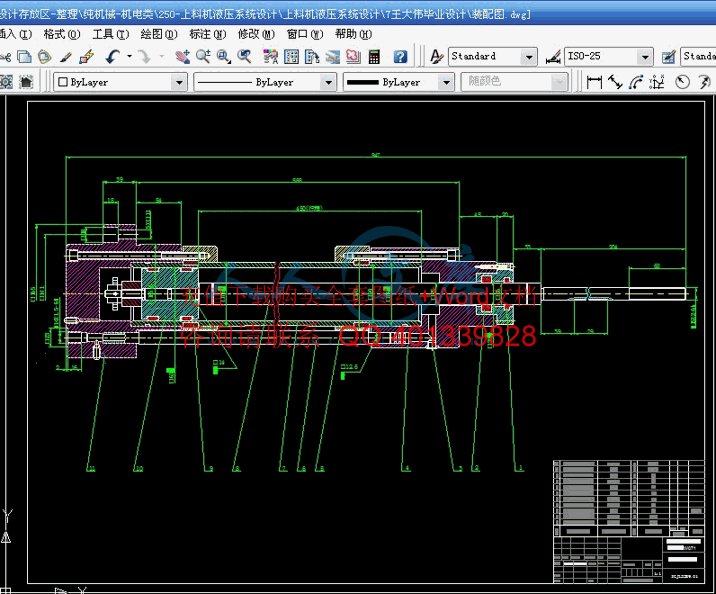The height and width of the screenshot is (594, 716).
Task: Open the table style dropdown on the right edge
Action: click(x=698, y=57)
